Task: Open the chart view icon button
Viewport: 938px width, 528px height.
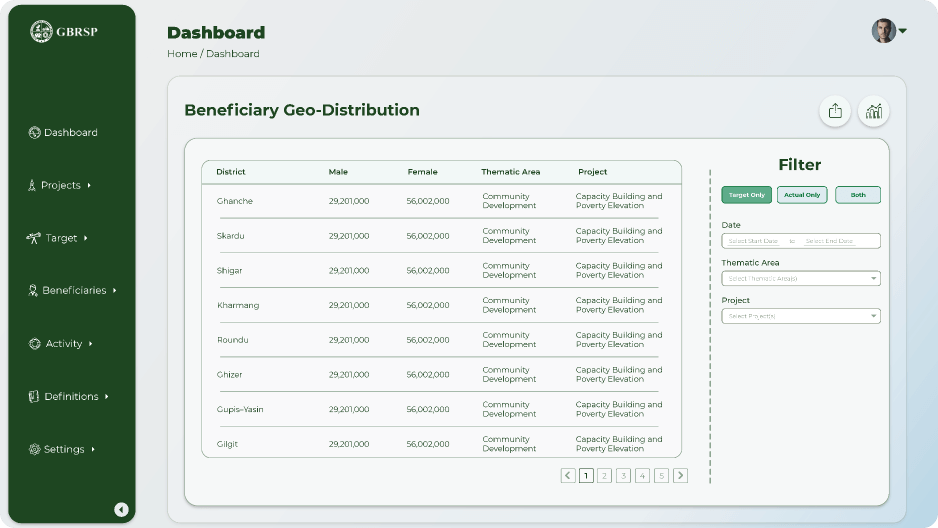Action: click(873, 111)
